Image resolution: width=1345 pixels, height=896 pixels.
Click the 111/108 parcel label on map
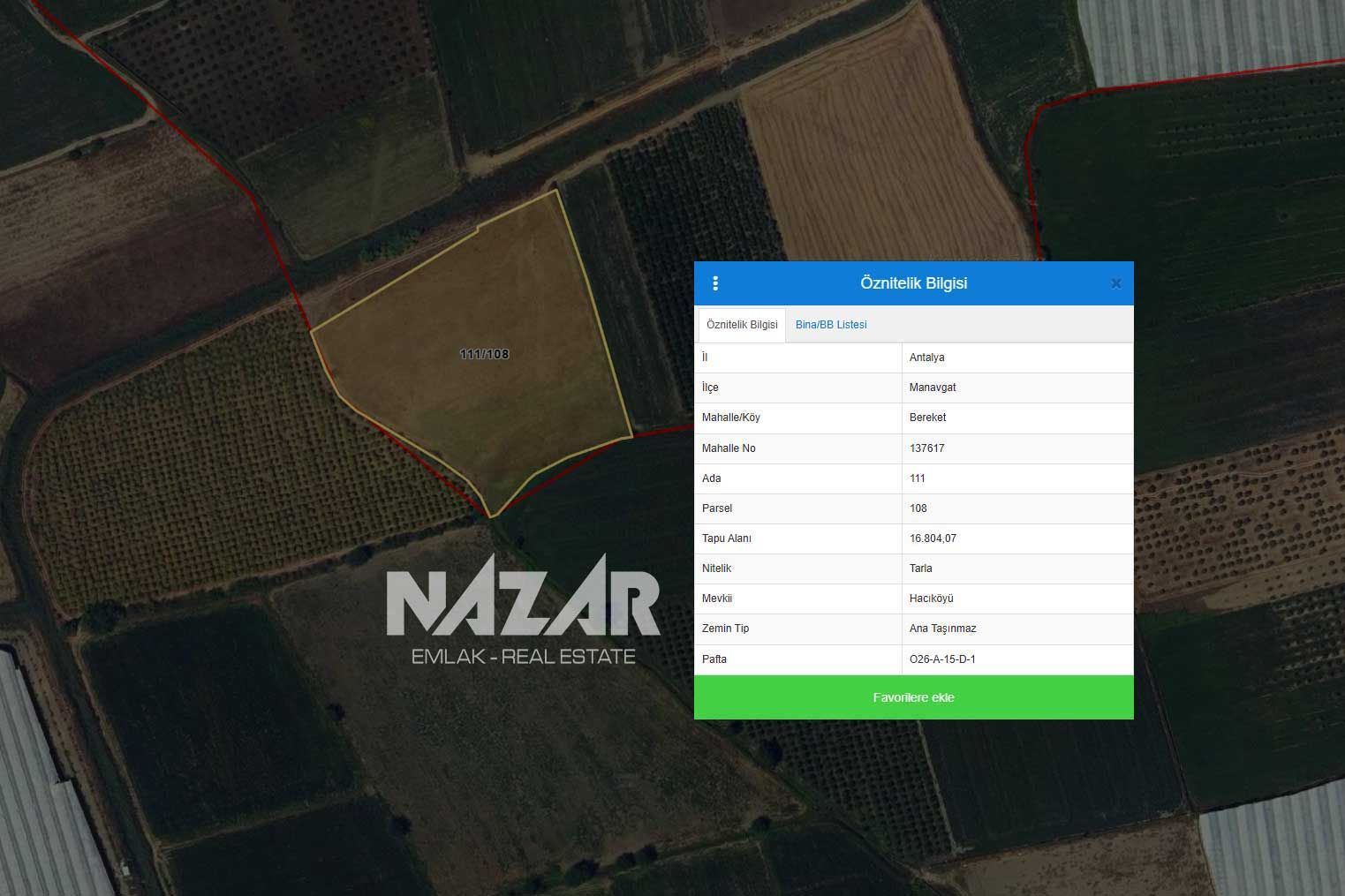pyautogui.click(x=484, y=354)
